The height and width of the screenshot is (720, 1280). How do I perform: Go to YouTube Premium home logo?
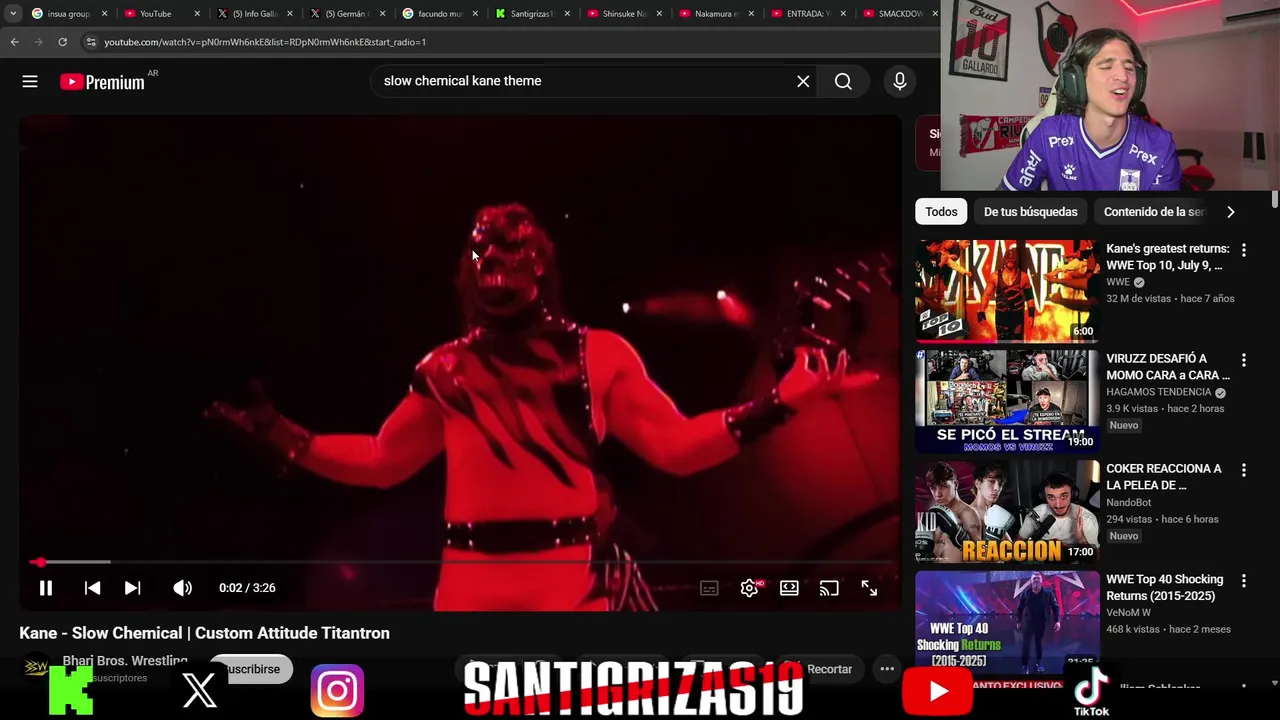coord(102,82)
